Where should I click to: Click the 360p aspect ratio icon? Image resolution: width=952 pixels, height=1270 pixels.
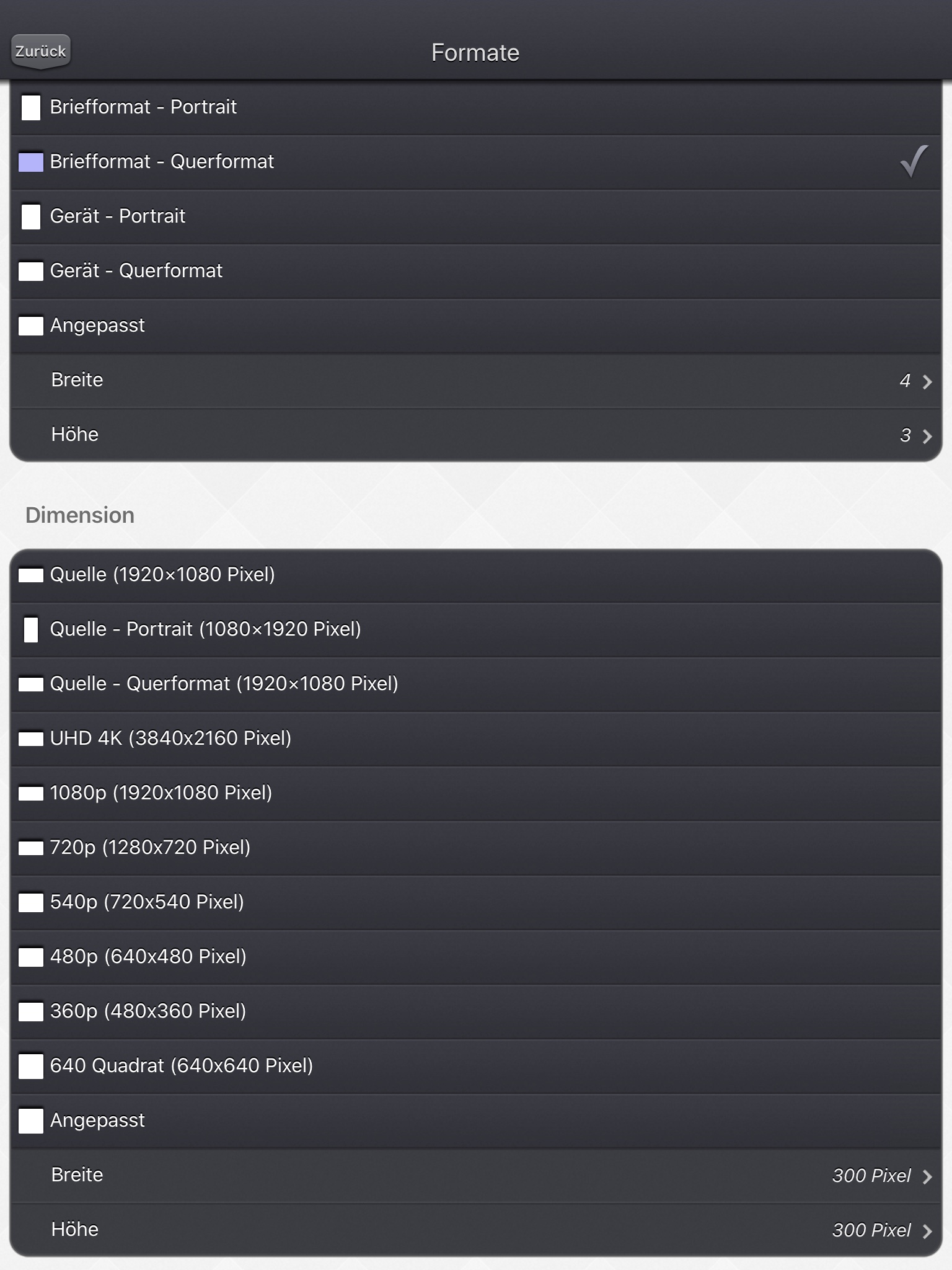coord(31,1011)
